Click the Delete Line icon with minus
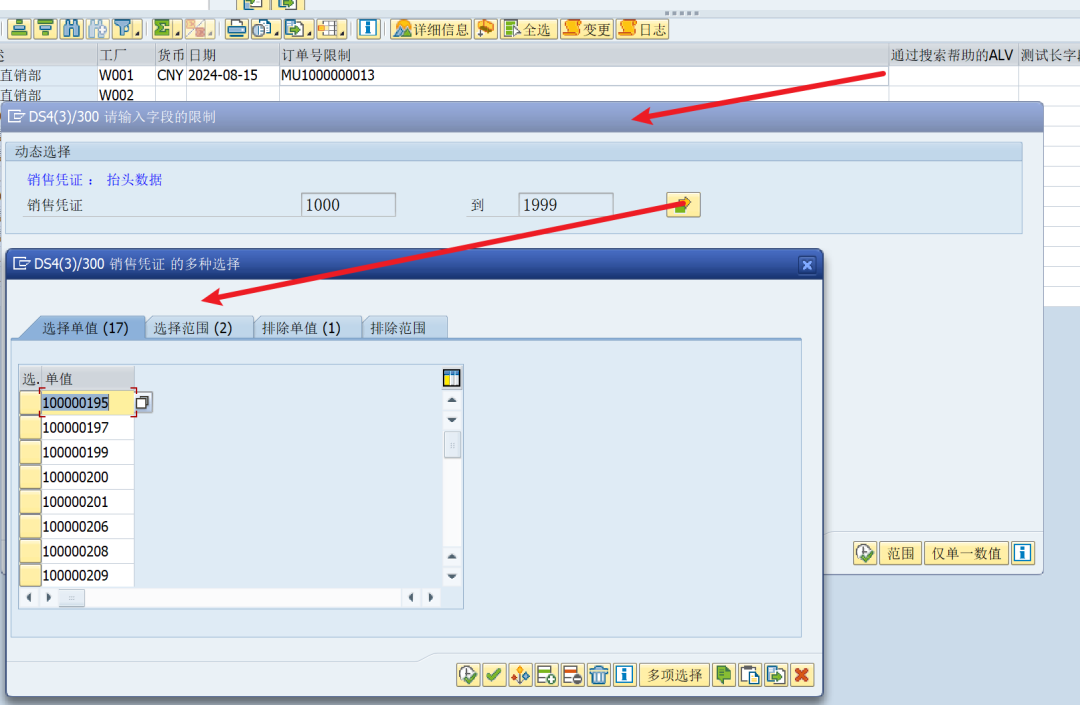 point(572,675)
